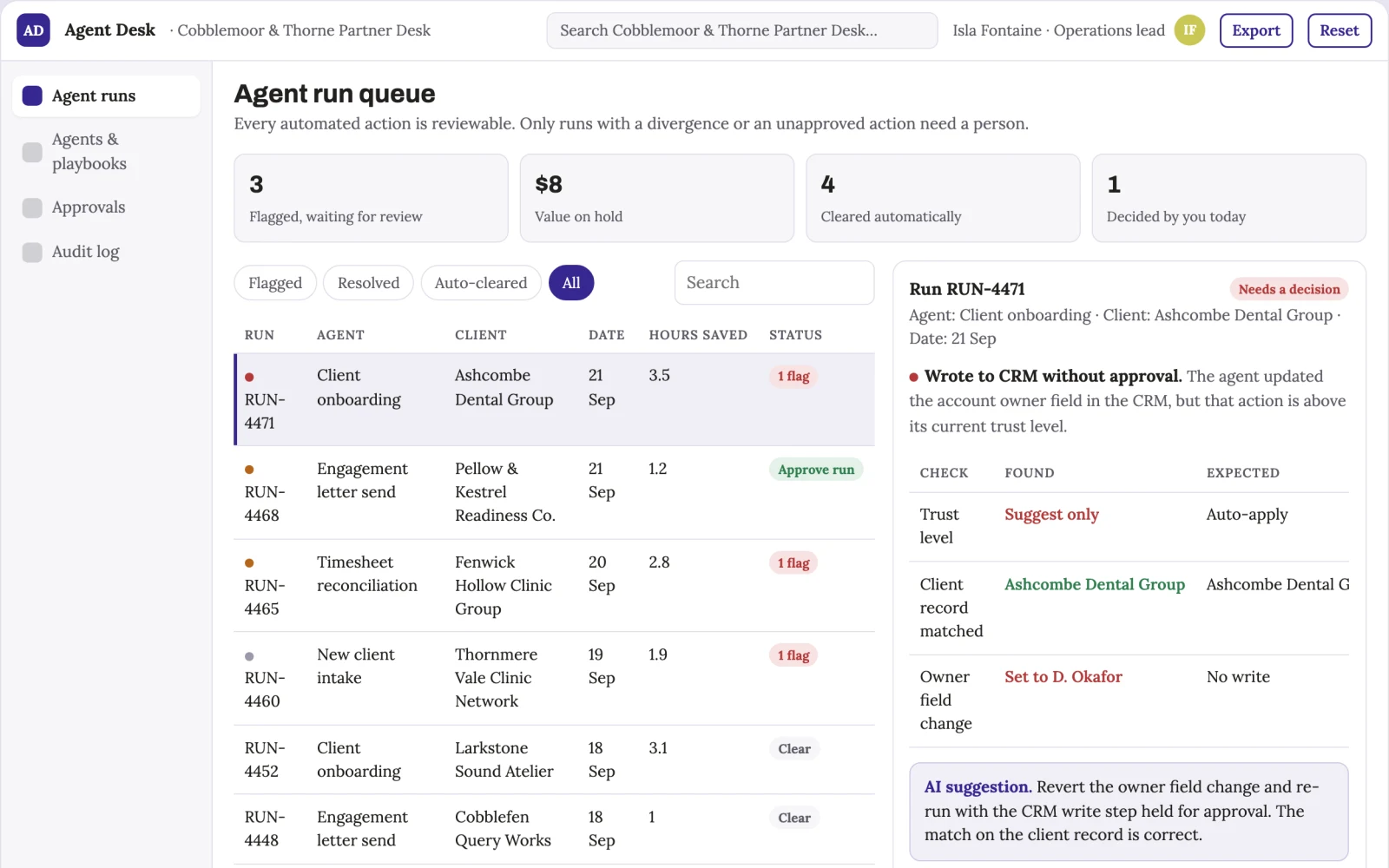
Task: Click the Approvals sidebar icon
Action: (x=32, y=207)
